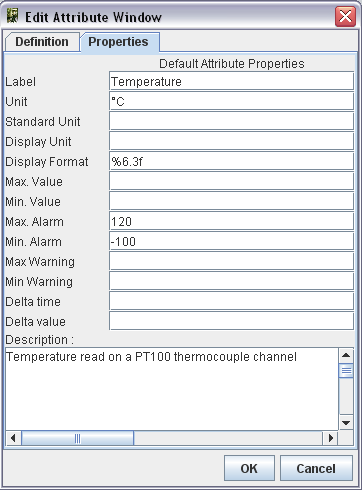Screen dimensions: 363x491
Task: Discard changes with the Cancel button
Action: click(x=316, y=468)
